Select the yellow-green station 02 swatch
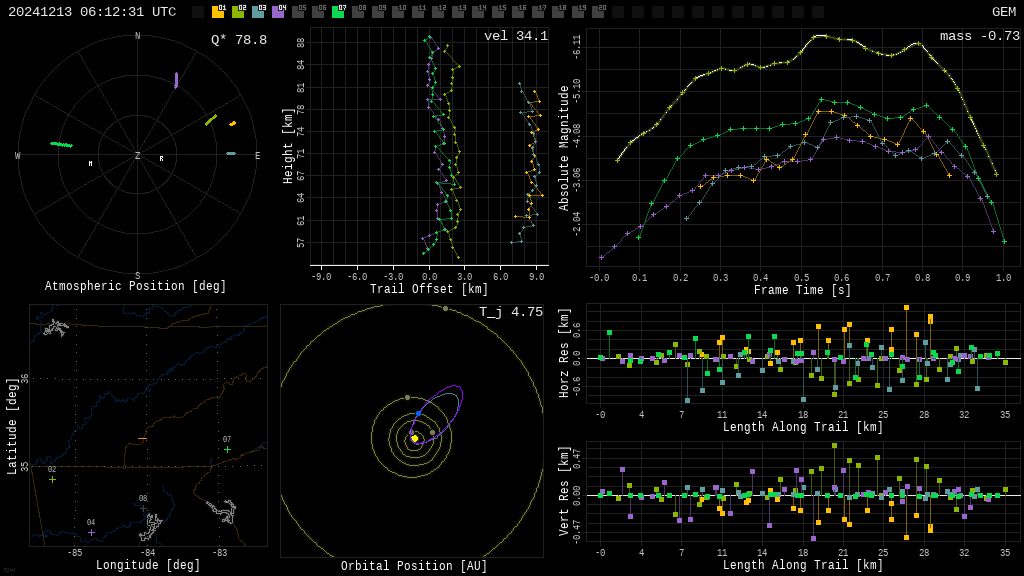The height and width of the screenshot is (576, 1024). coord(238,12)
